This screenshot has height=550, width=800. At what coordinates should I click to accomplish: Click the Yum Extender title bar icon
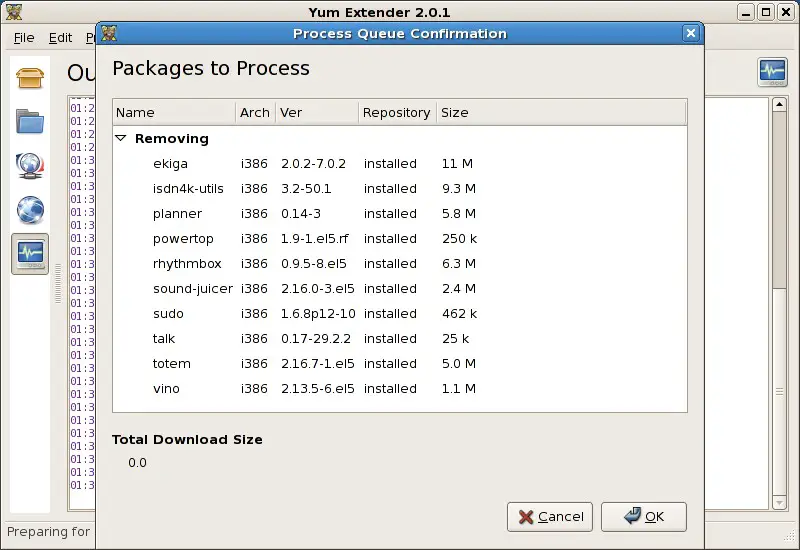tap(13, 12)
